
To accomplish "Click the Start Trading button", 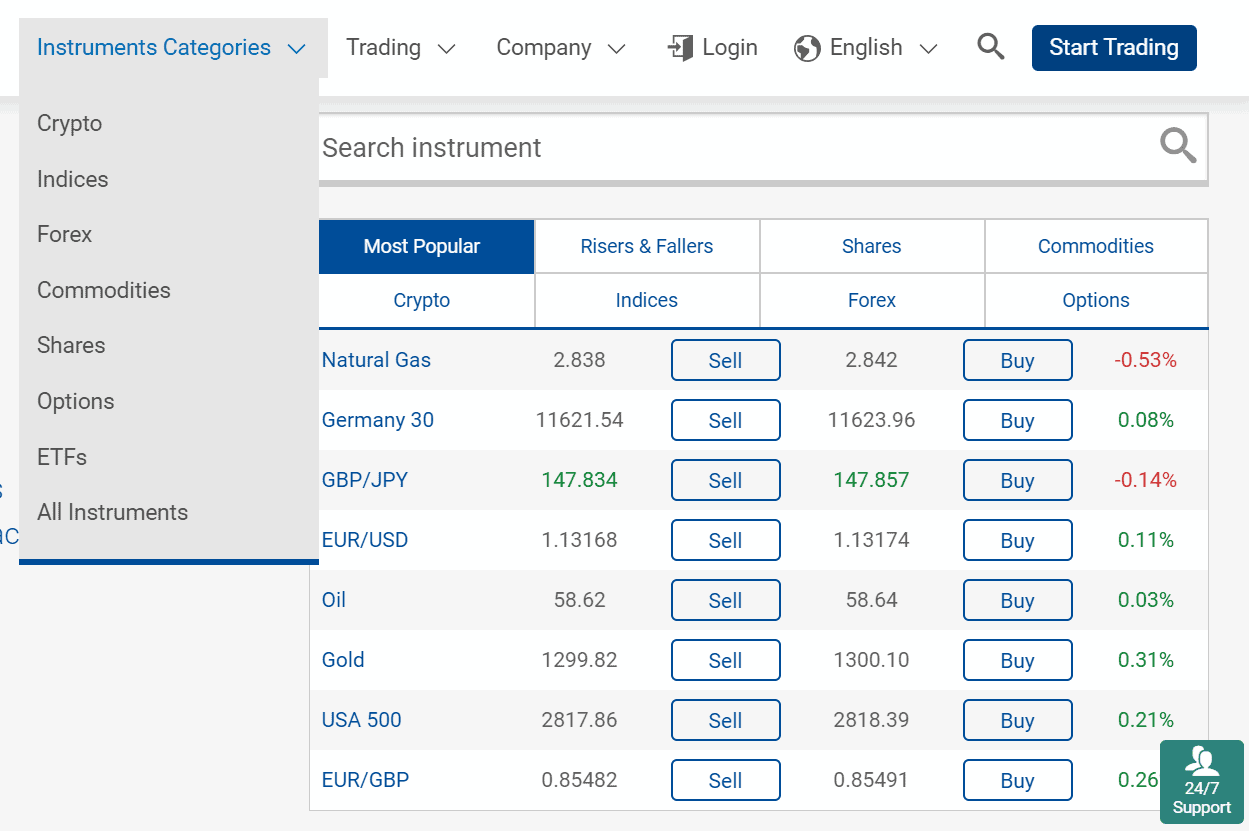I will pyautogui.click(x=1113, y=46).
